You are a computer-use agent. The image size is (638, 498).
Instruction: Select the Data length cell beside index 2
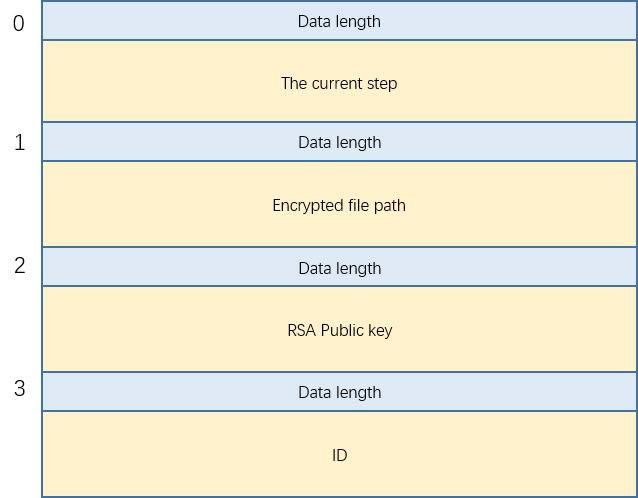(339, 268)
